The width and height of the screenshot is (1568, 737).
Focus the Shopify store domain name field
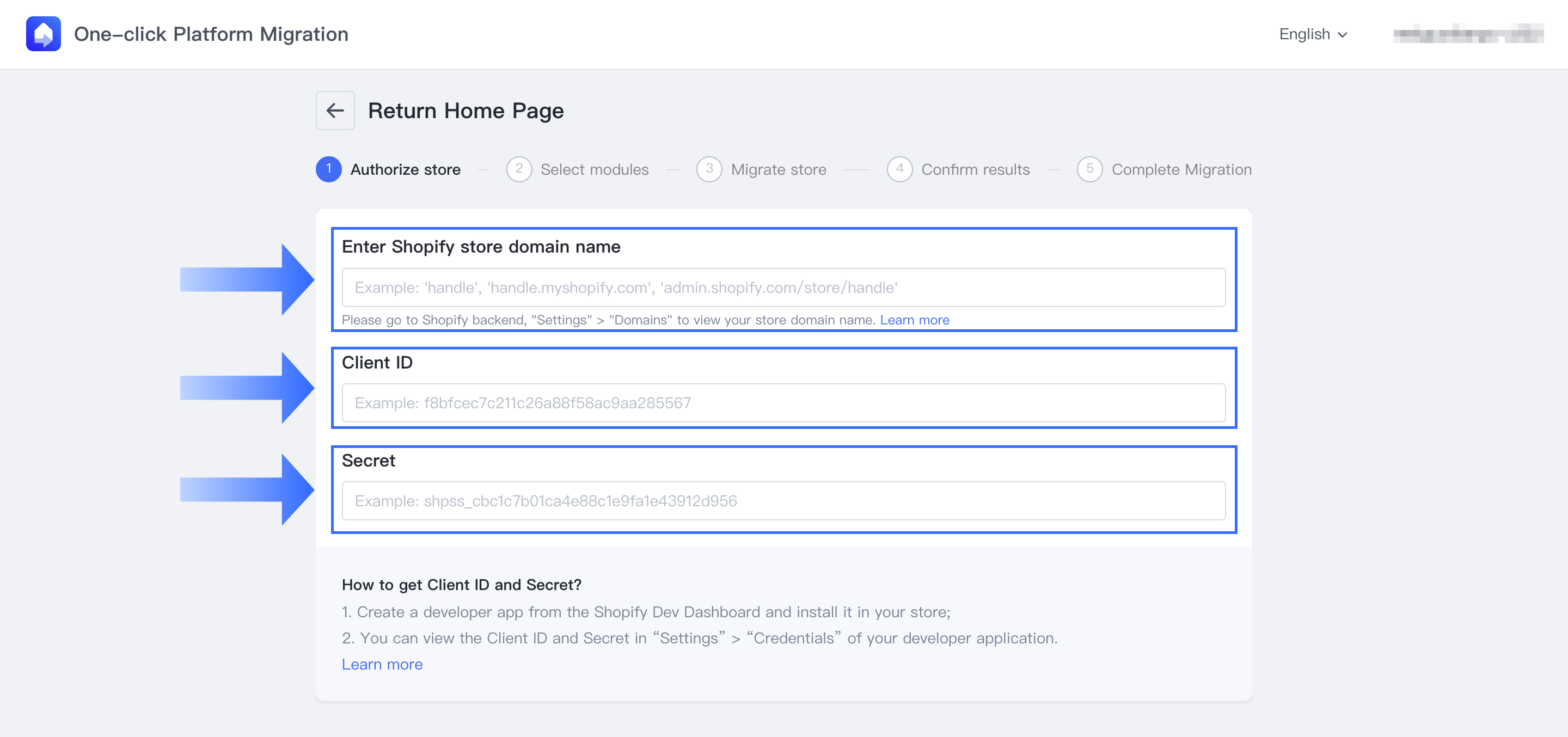point(783,287)
